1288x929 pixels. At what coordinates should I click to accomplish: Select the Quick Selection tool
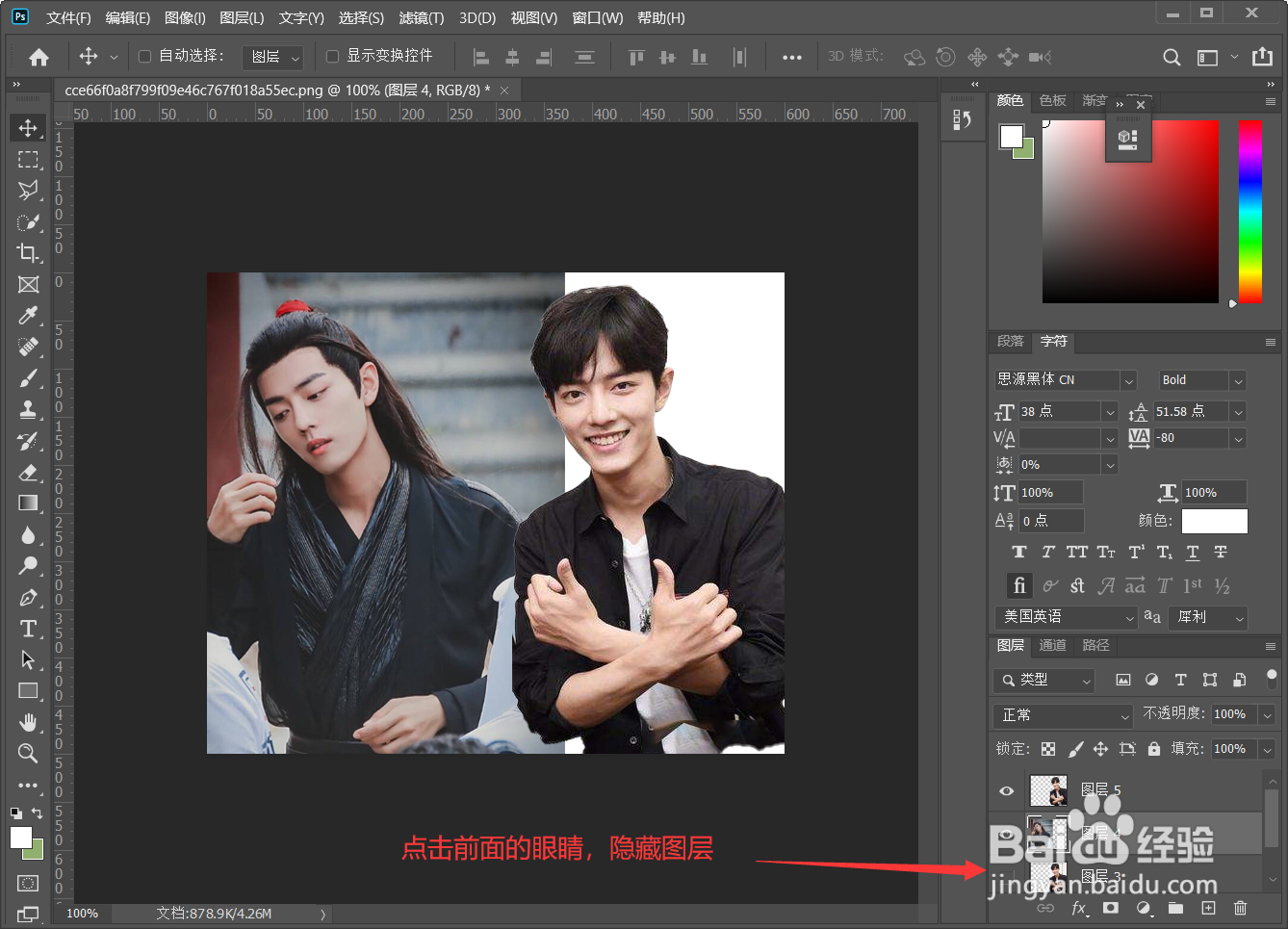tap(28, 221)
